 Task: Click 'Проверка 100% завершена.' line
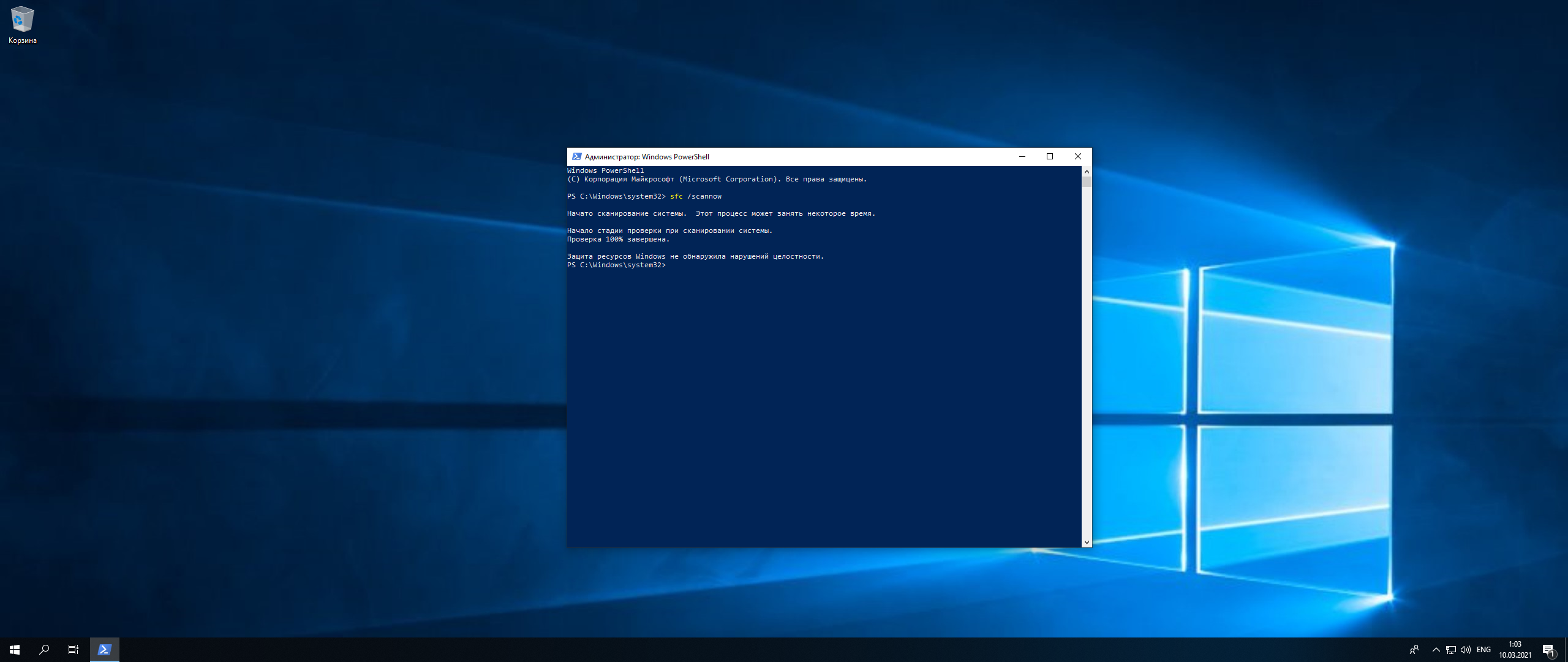(x=618, y=240)
